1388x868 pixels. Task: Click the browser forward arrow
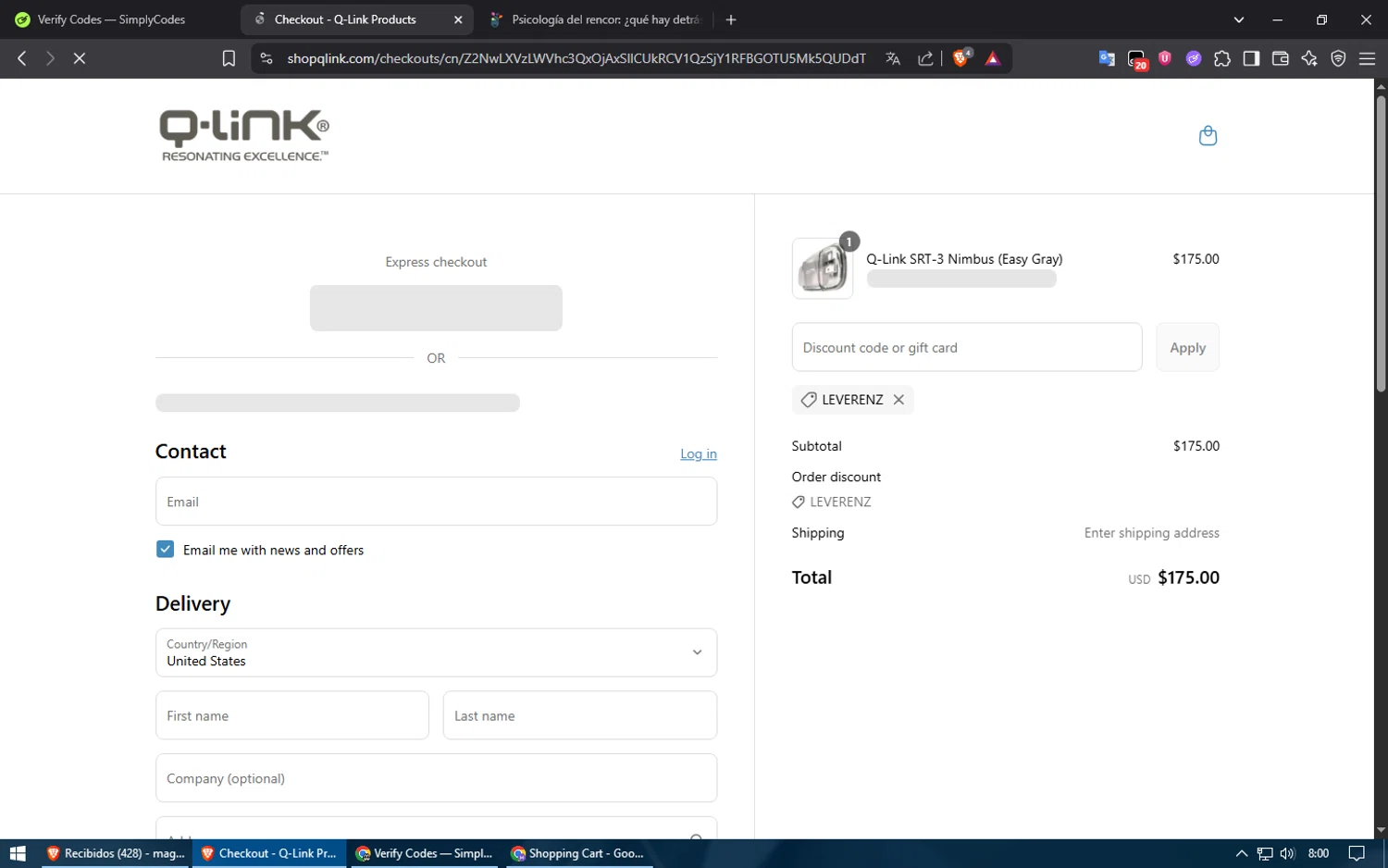coord(50,58)
